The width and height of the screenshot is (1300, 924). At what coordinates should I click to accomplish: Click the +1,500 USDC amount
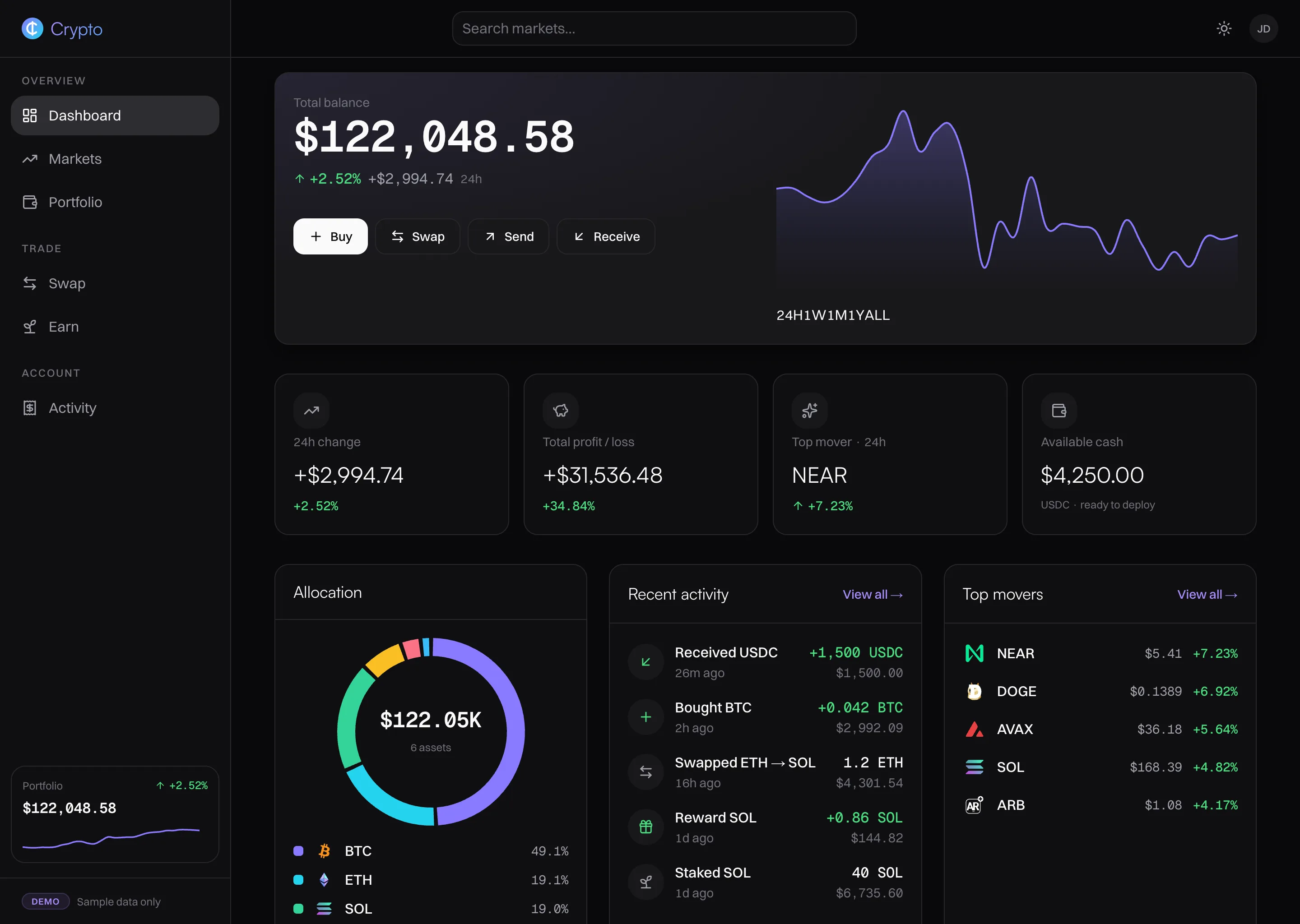coord(856,652)
